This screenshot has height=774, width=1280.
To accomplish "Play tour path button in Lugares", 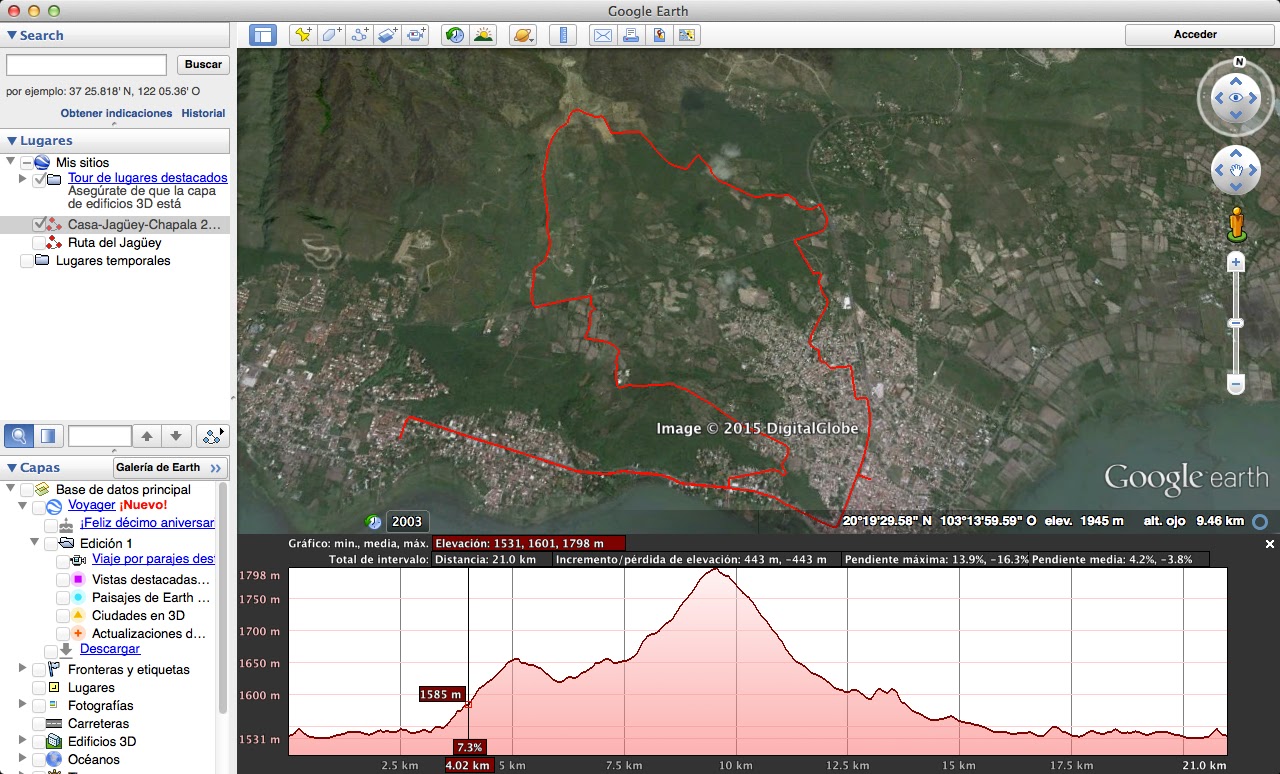I will coord(213,436).
